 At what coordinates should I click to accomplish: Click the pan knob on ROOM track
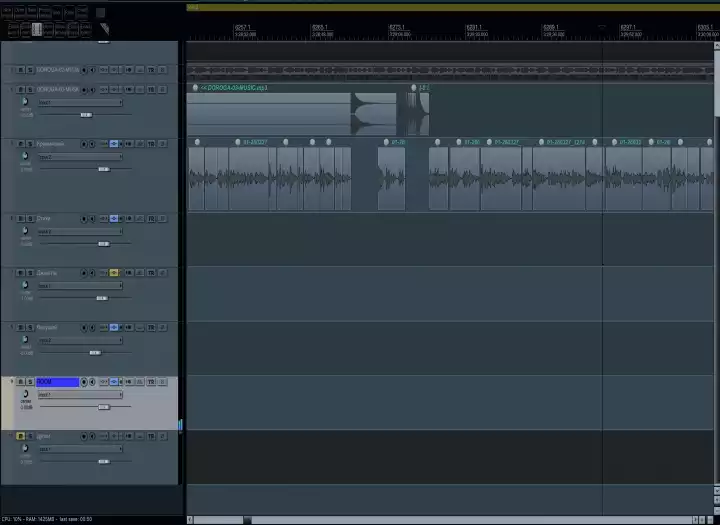tap(25, 394)
